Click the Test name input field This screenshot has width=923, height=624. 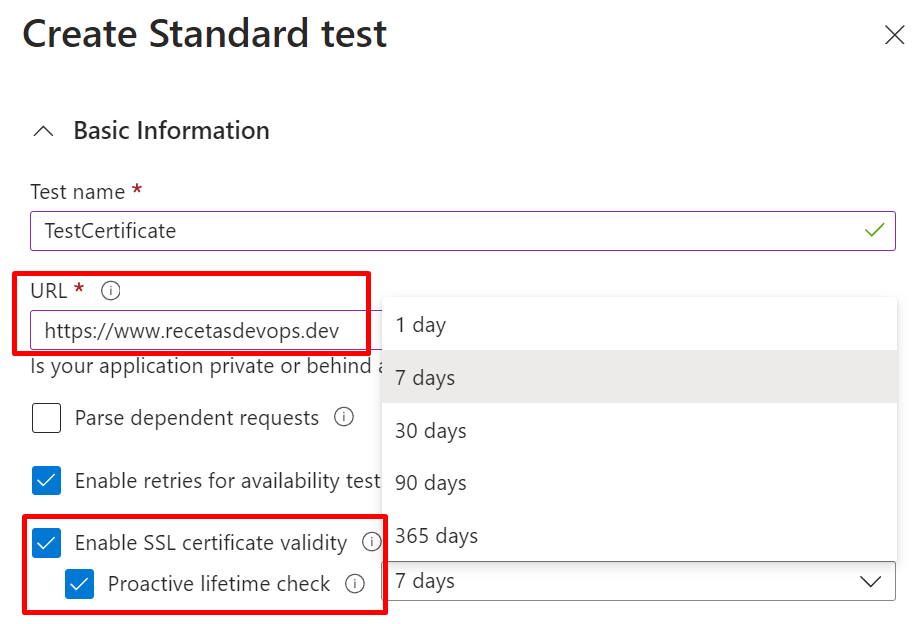coord(463,231)
